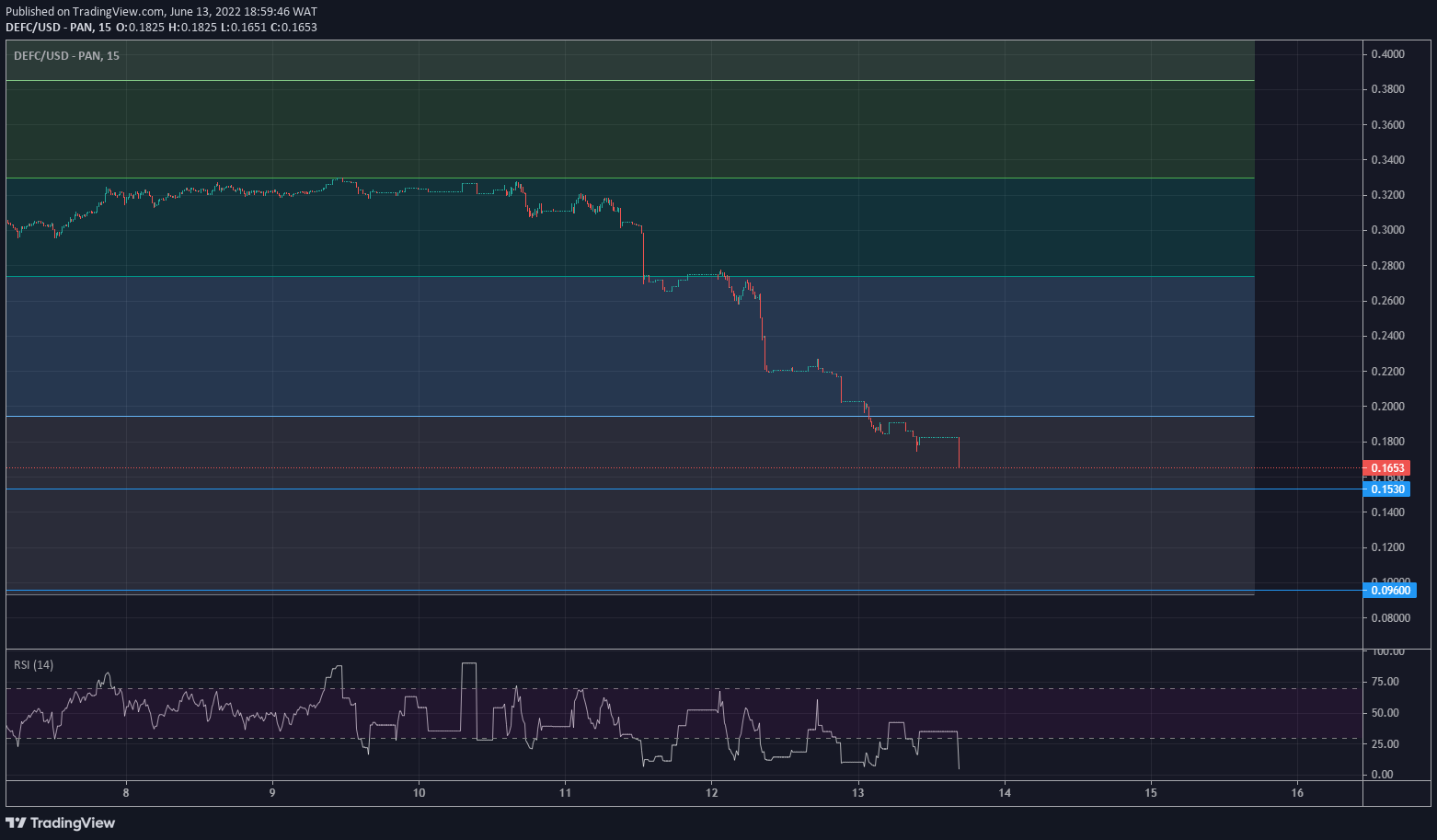This screenshot has width=1437, height=840.
Task: Click the DEFC/USD - PAN, 15 chart title
Action: [x=66, y=56]
